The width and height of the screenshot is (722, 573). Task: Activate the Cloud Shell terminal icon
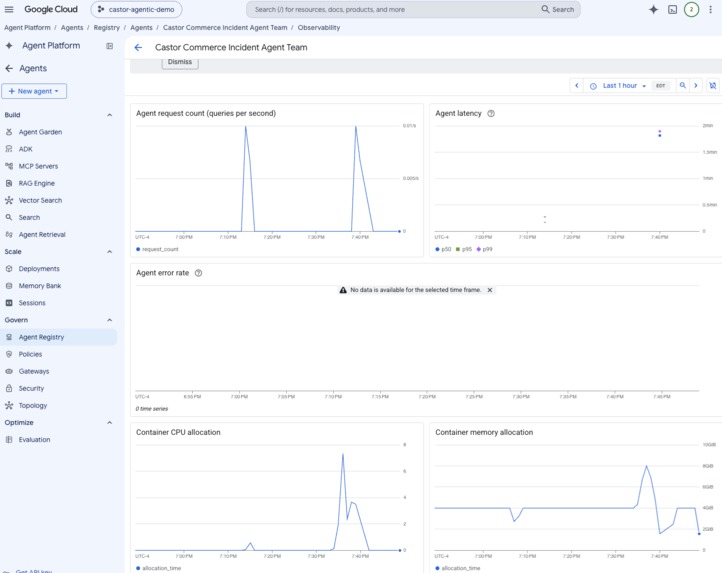click(x=672, y=9)
